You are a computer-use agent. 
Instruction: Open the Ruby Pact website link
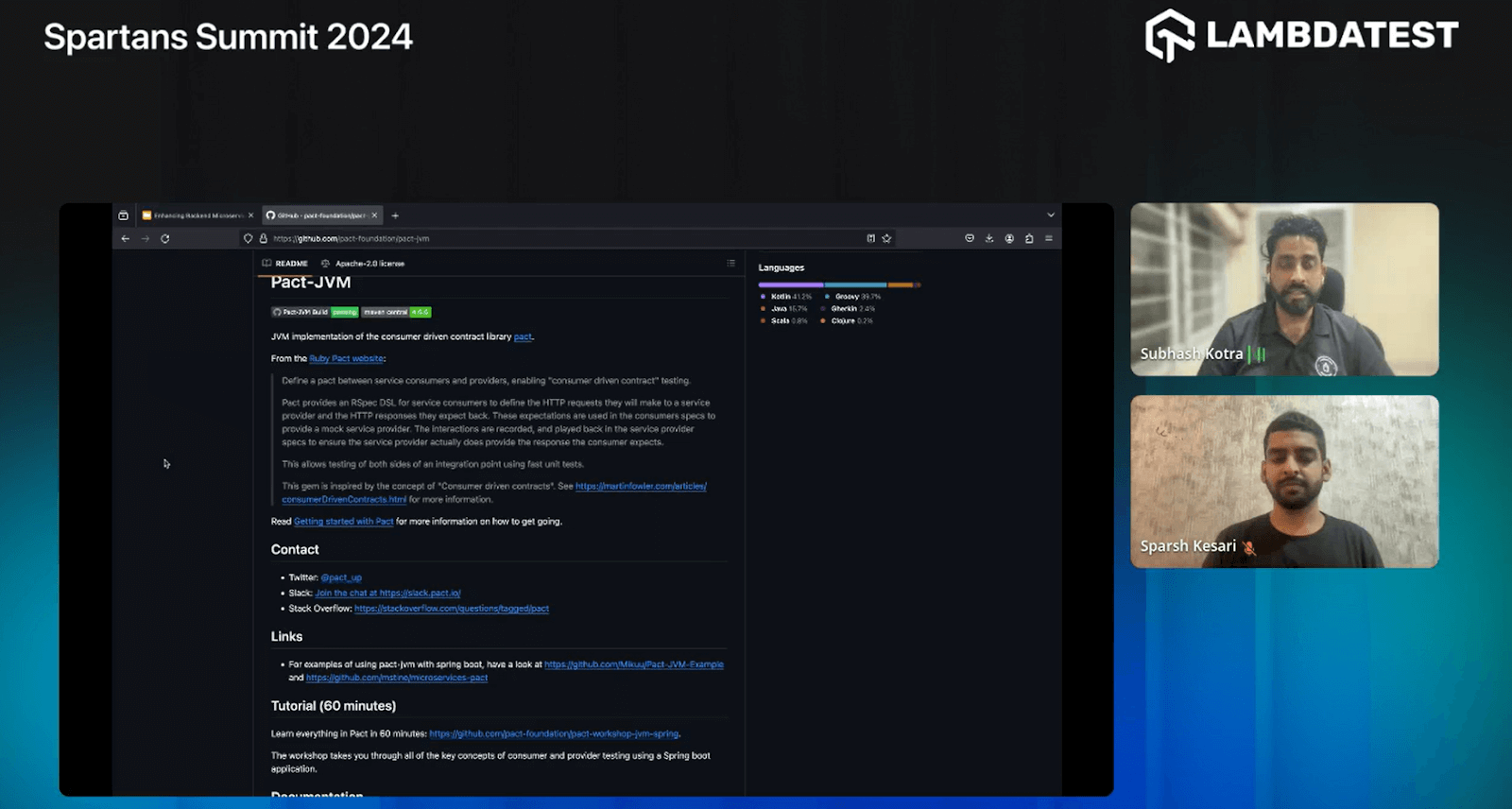point(346,359)
